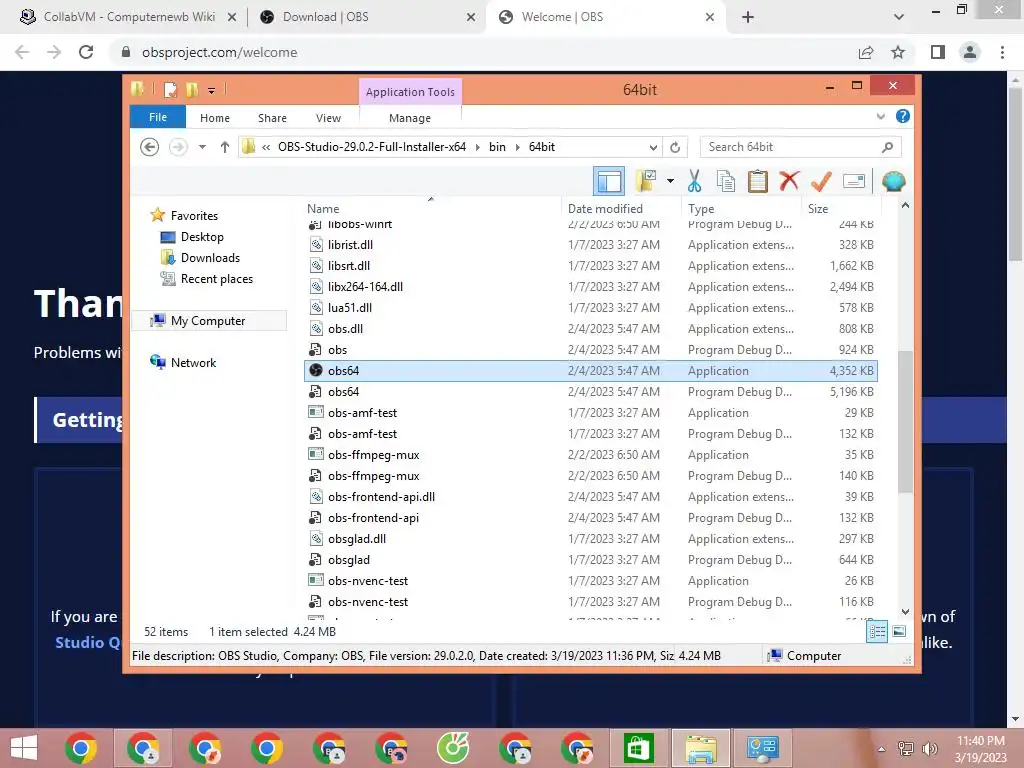Screen dimensions: 1024x768
Task: Go up one folder level
Action: click(225, 147)
